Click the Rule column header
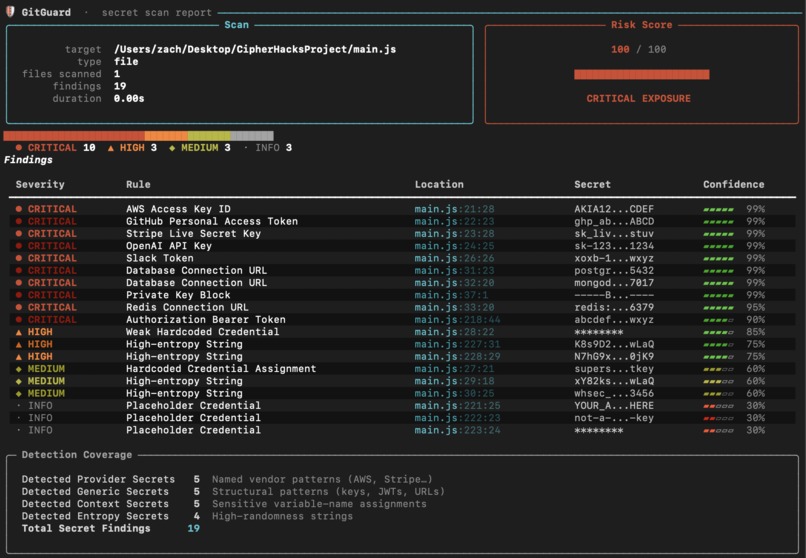806x558 pixels. coord(138,184)
